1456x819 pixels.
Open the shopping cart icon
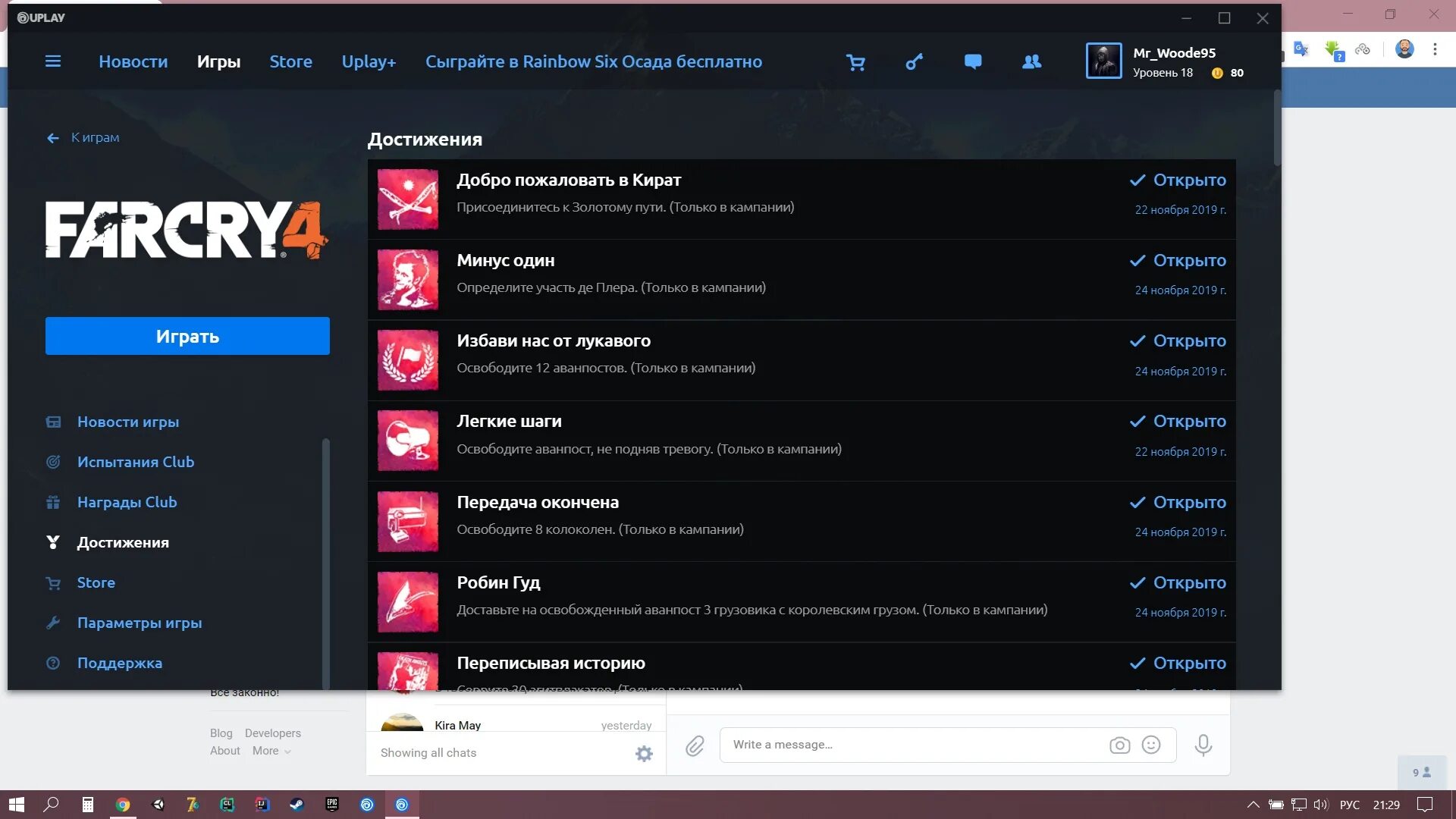click(855, 62)
